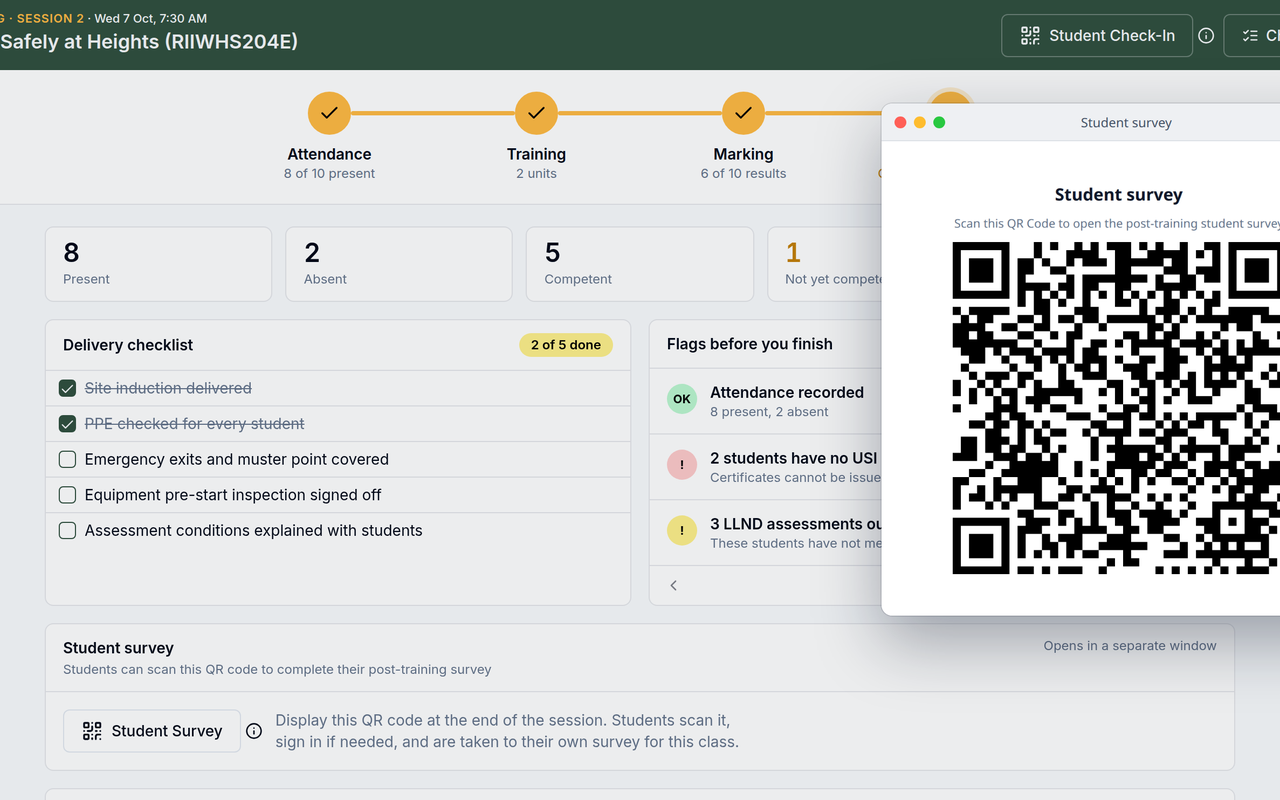Open the Attendance recorded flag

pyautogui.click(x=766, y=401)
